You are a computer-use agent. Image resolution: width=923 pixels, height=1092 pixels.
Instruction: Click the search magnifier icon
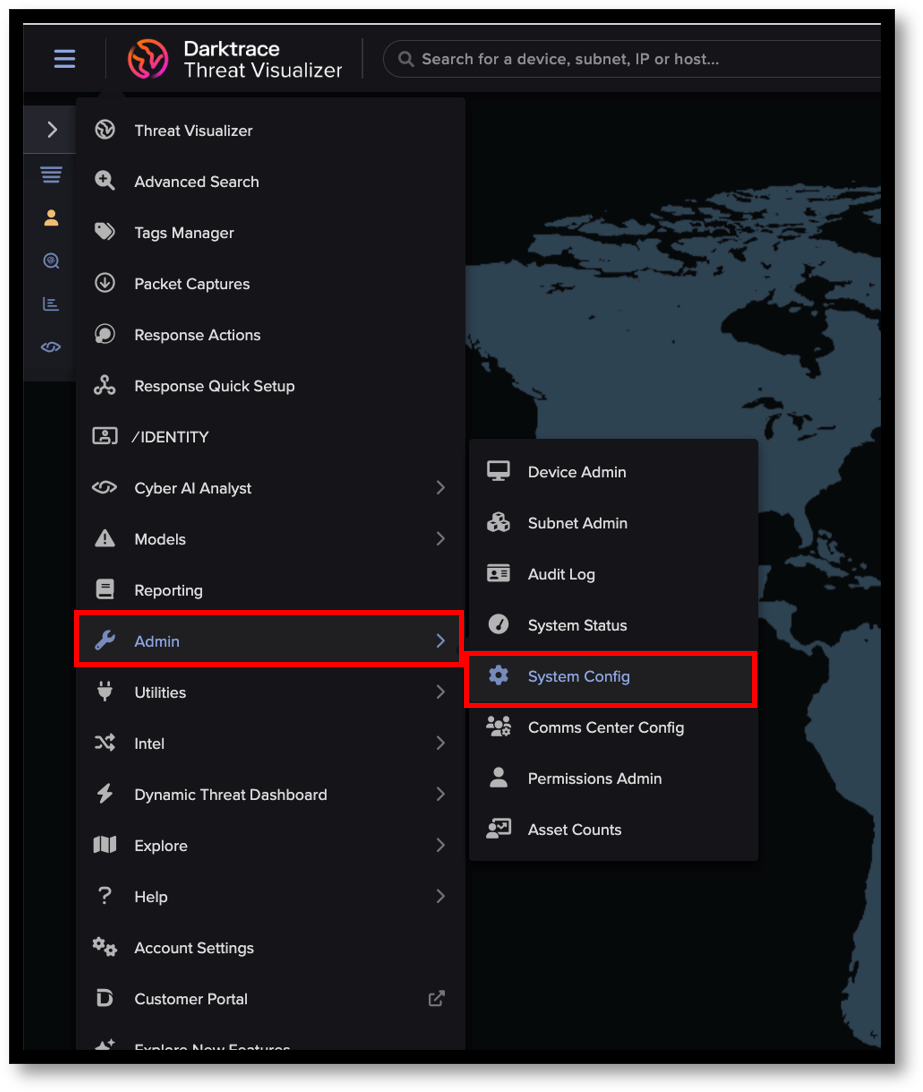click(x=405, y=59)
